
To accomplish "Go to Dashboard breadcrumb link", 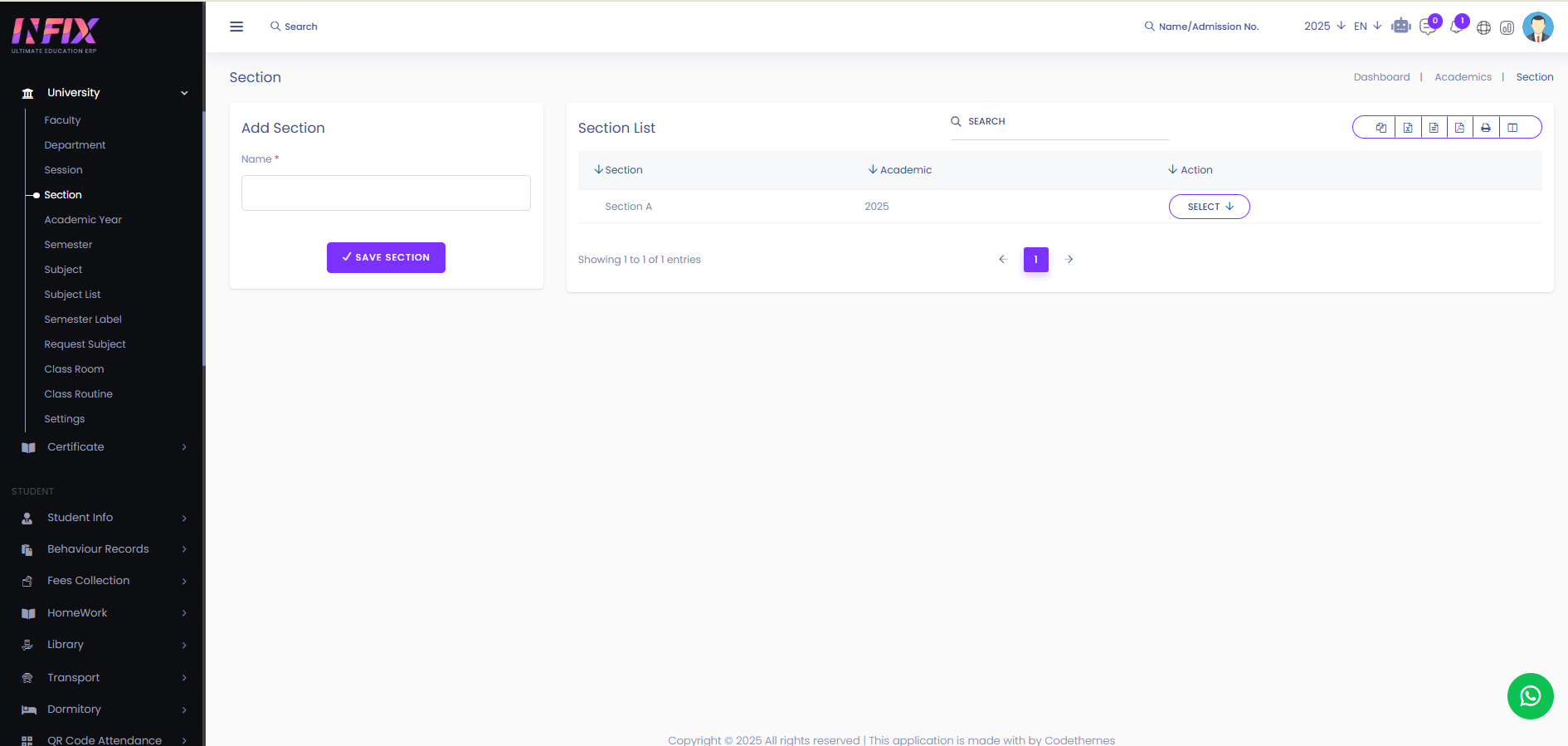I will [x=1381, y=77].
